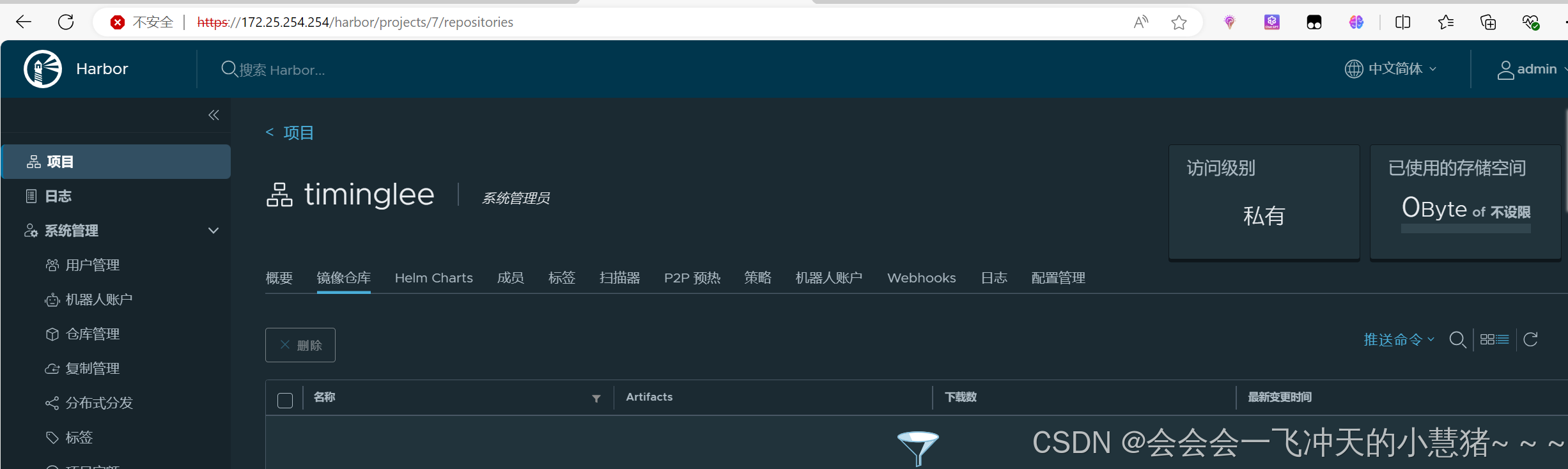Switch to the Webhooks tab
The height and width of the screenshot is (469, 1568).
pos(922,278)
